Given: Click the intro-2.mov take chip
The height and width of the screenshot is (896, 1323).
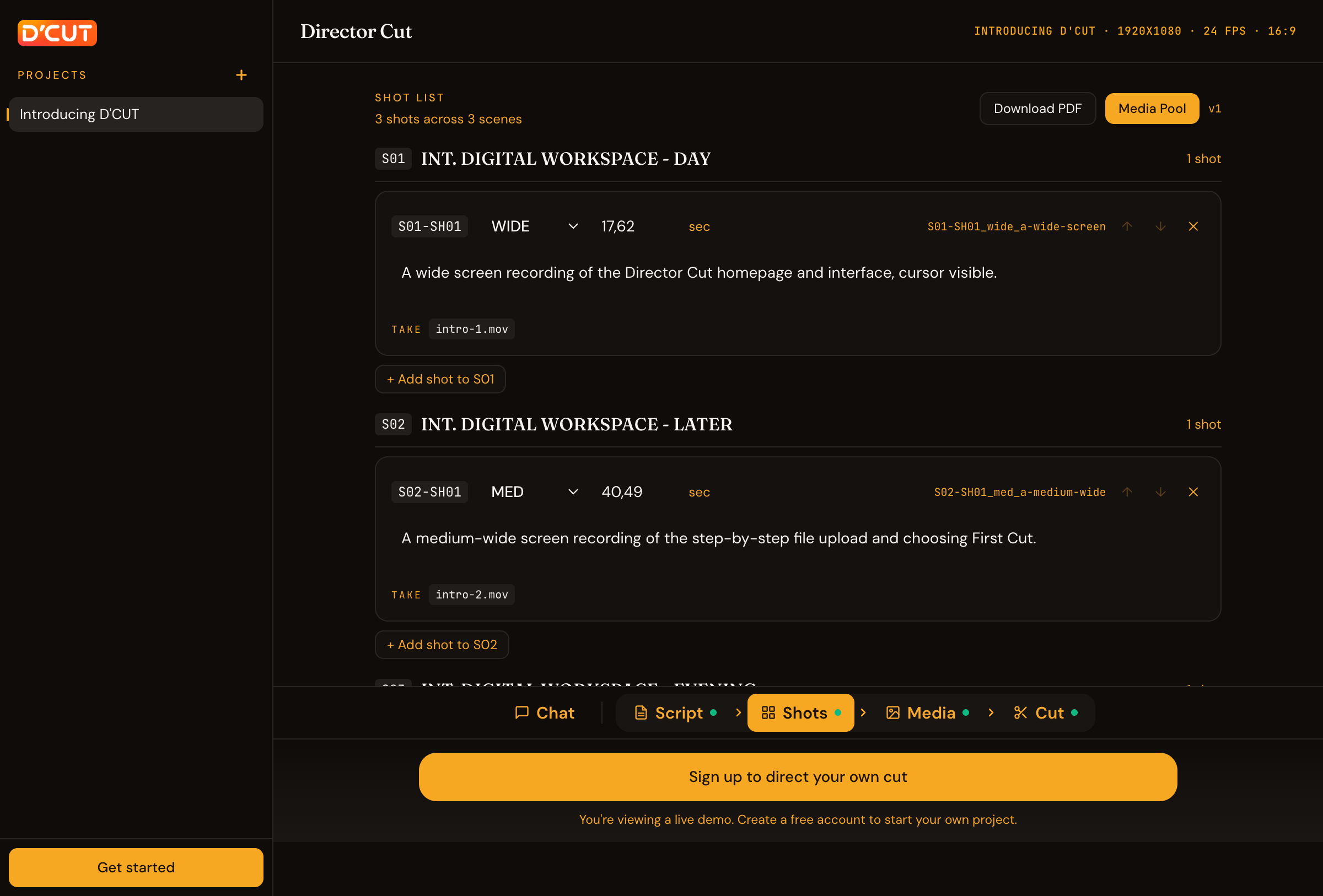Looking at the screenshot, I should [x=471, y=595].
